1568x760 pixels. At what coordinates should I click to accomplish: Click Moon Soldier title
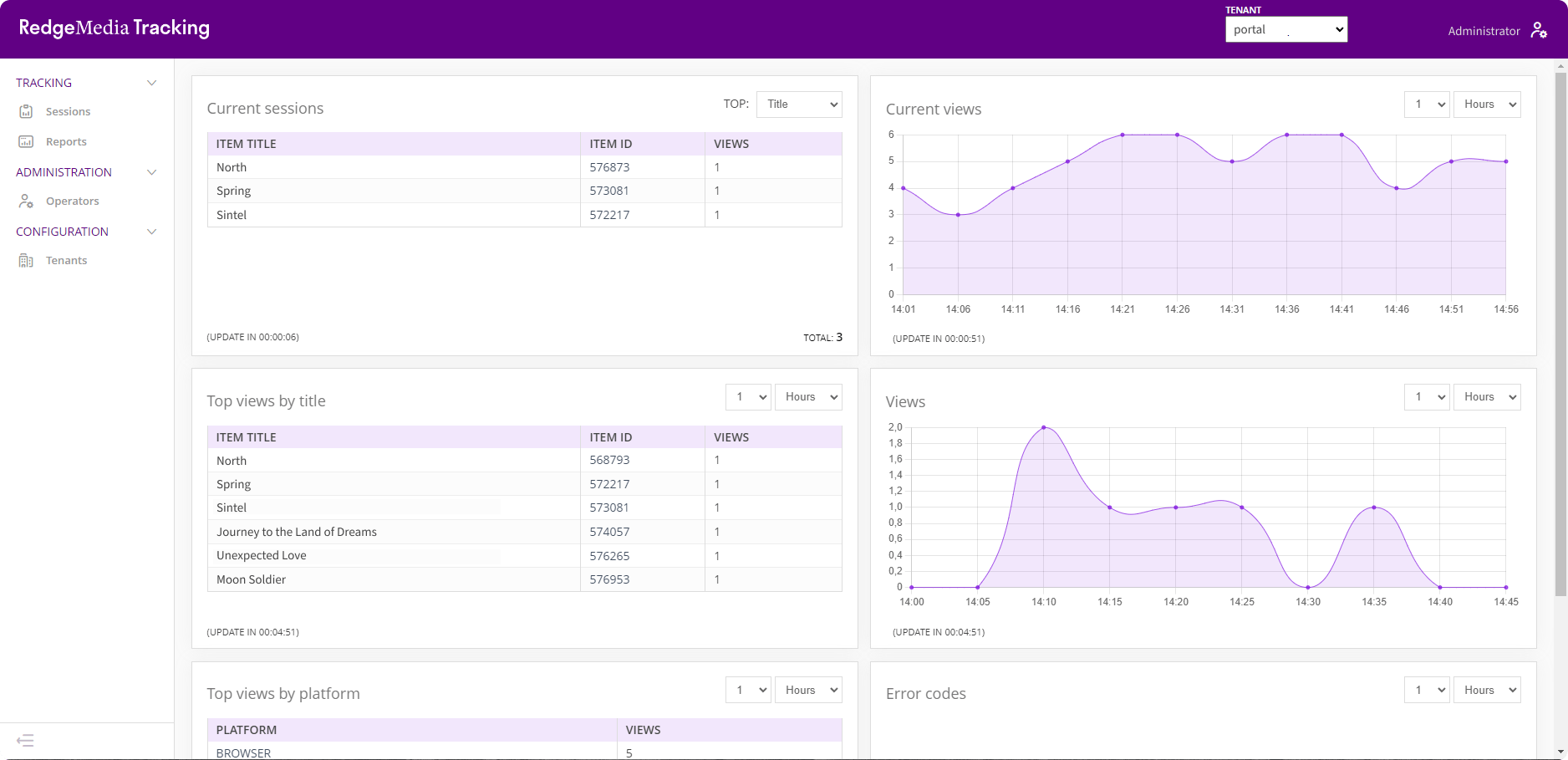[251, 579]
